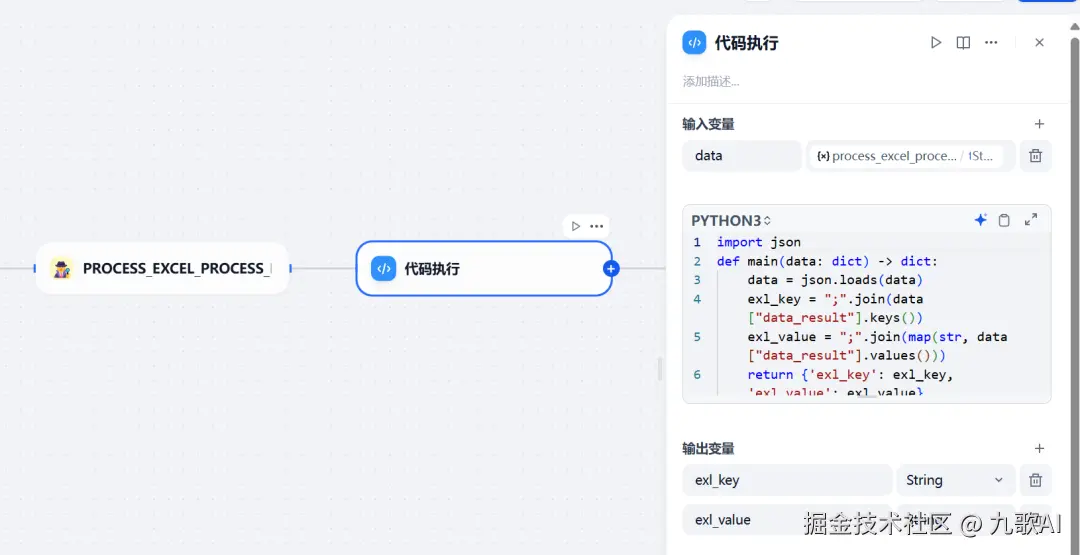Image resolution: width=1080 pixels, height=555 pixels.
Task: Open node options ellipsis above 代码执行 node
Action: tap(596, 226)
